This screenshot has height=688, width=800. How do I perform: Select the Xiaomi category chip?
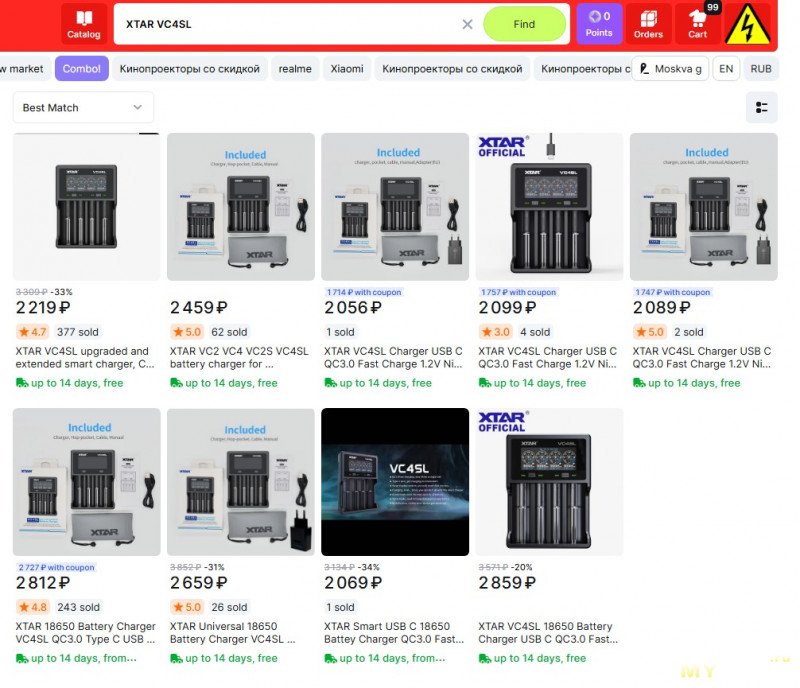(347, 68)
